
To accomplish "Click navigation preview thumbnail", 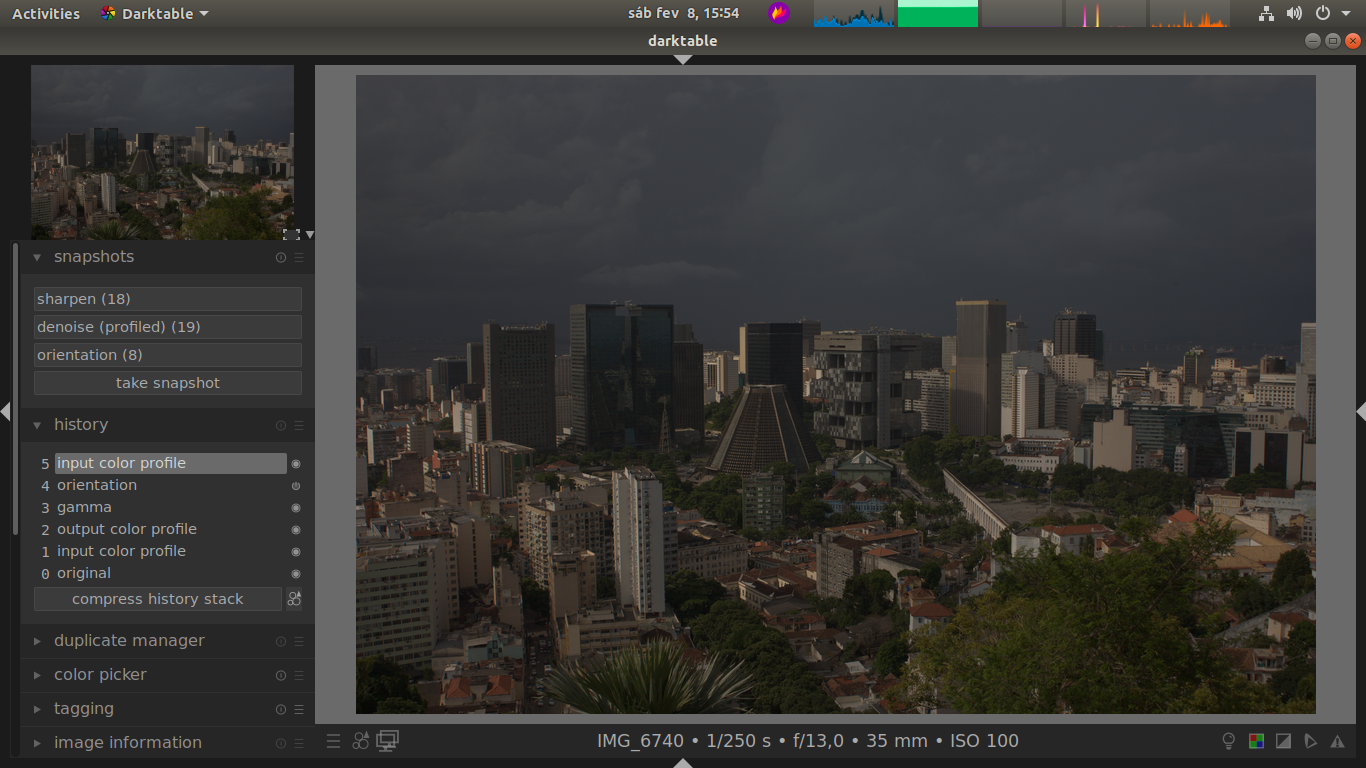I will pyautogui.click(x=162, y=152).
